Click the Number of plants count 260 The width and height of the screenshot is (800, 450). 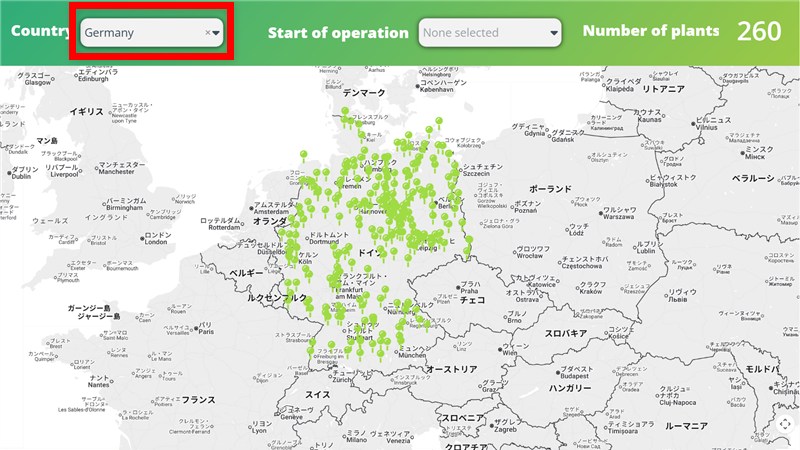click(x=759, y=31)
